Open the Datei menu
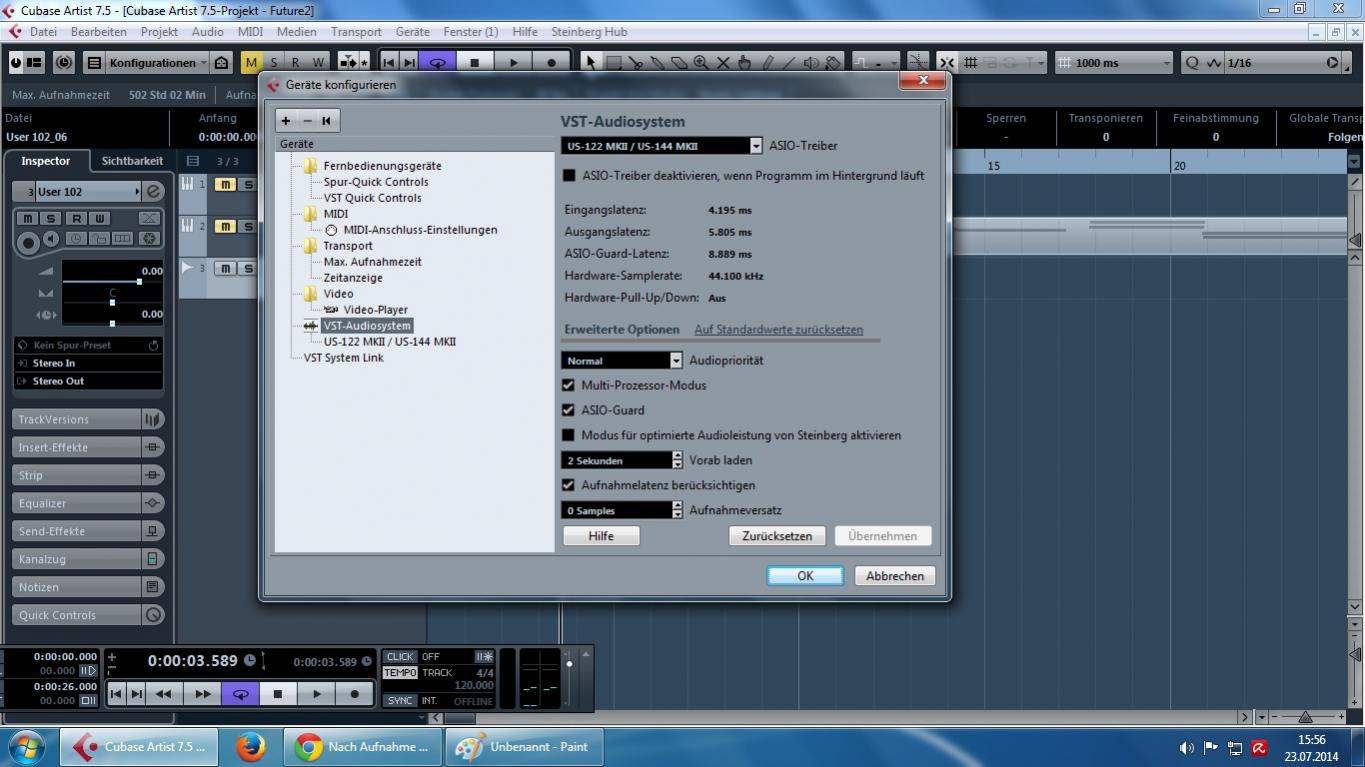The width and height of the screenshot is (1365, 767). click(43, 31)
